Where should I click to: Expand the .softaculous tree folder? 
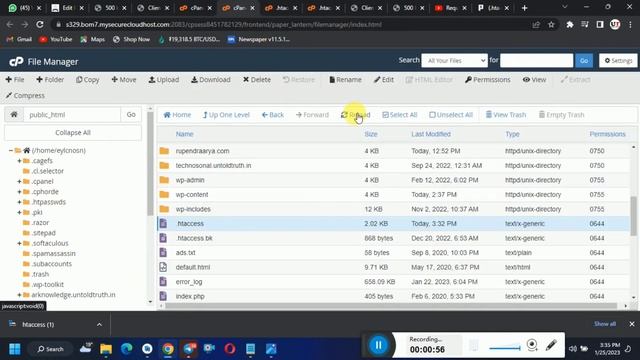pyautogui.click(x=19, y=243)
